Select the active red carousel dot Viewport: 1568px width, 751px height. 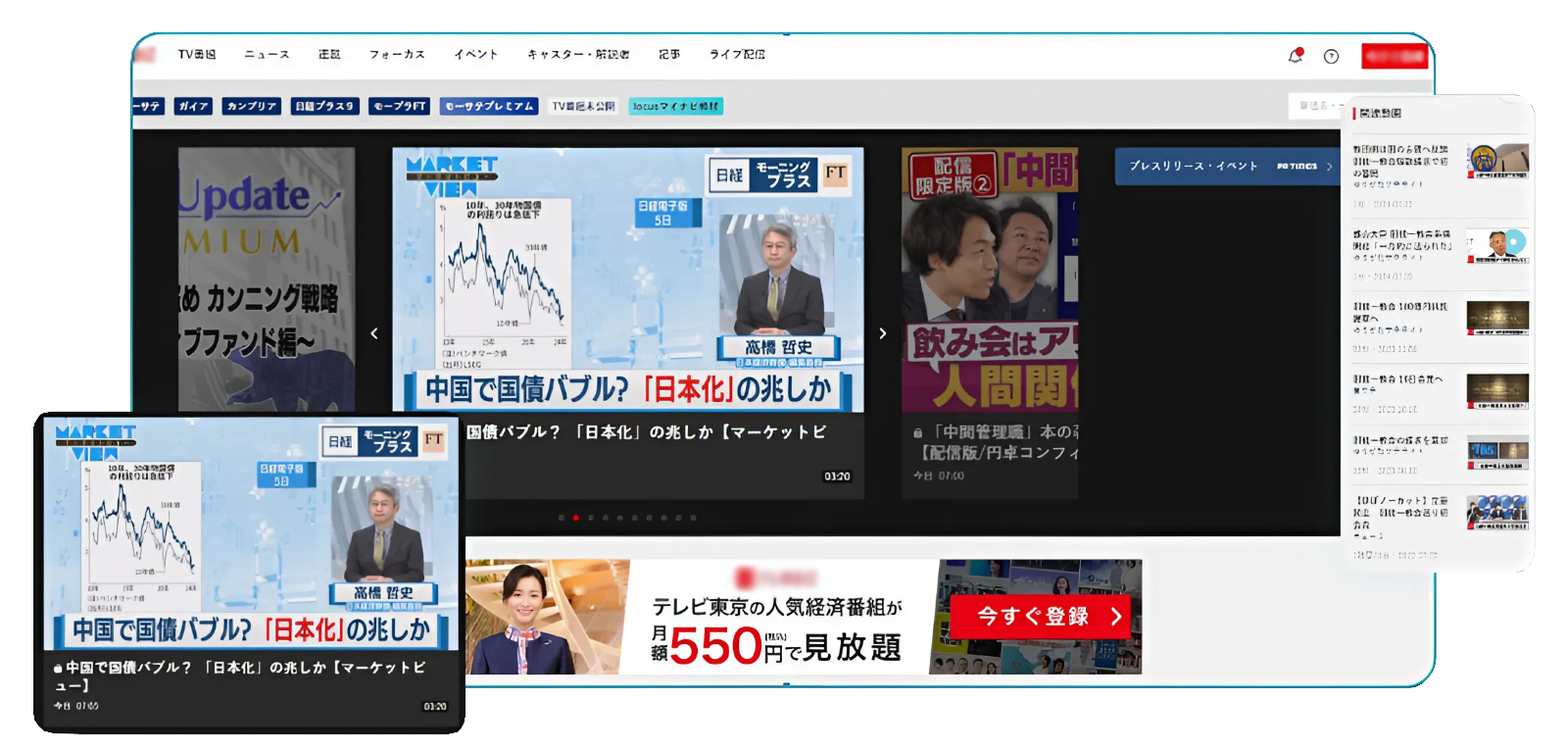pyautogui.click(x=575, y=518)
